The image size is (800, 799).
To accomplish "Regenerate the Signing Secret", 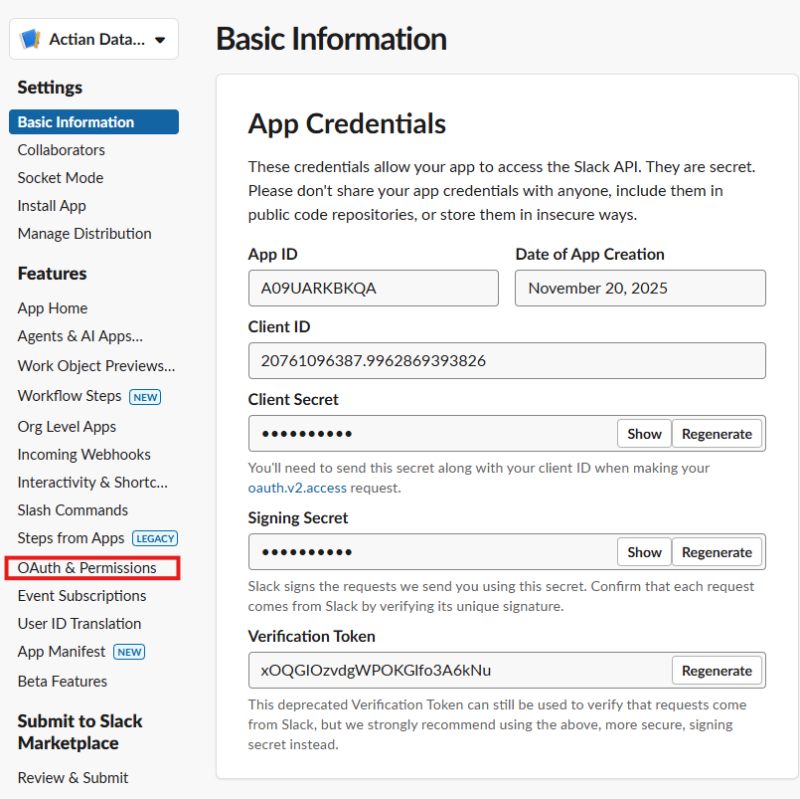I will click(717, 552).
